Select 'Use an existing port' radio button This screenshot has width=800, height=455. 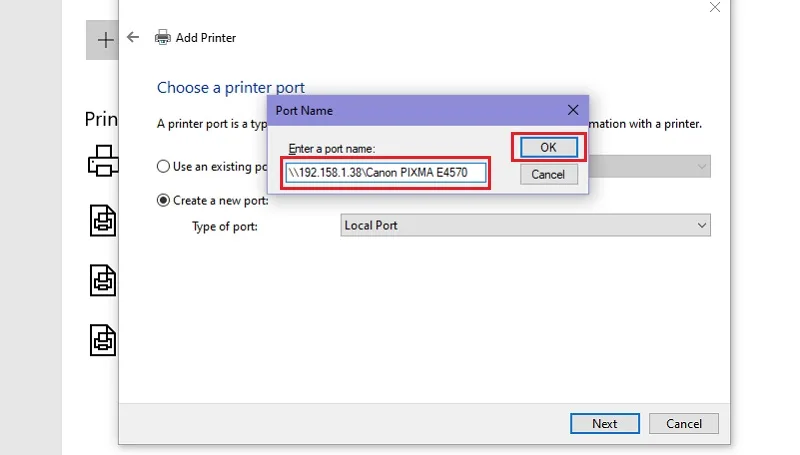[163, 166]
